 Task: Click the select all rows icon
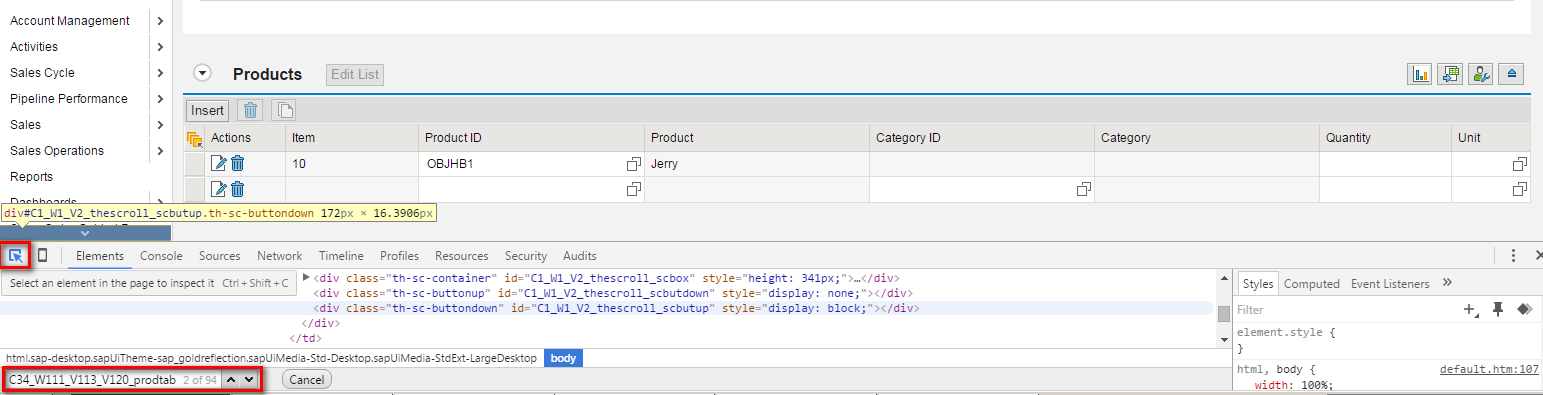point(194,138)
